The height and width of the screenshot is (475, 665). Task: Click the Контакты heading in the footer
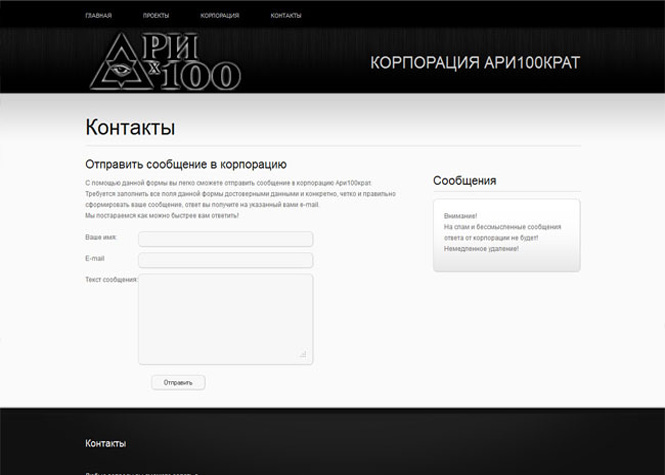(105, 443)
